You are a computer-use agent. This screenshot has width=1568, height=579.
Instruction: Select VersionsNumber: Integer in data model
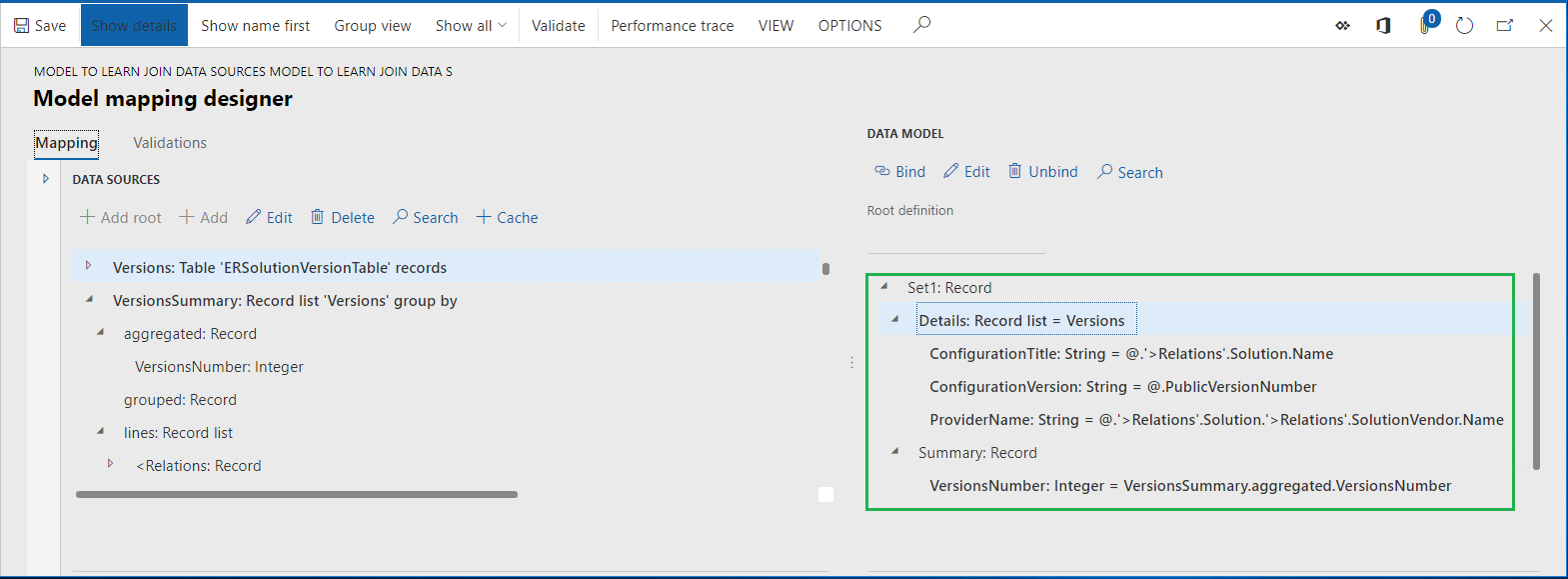[1190, 486]
